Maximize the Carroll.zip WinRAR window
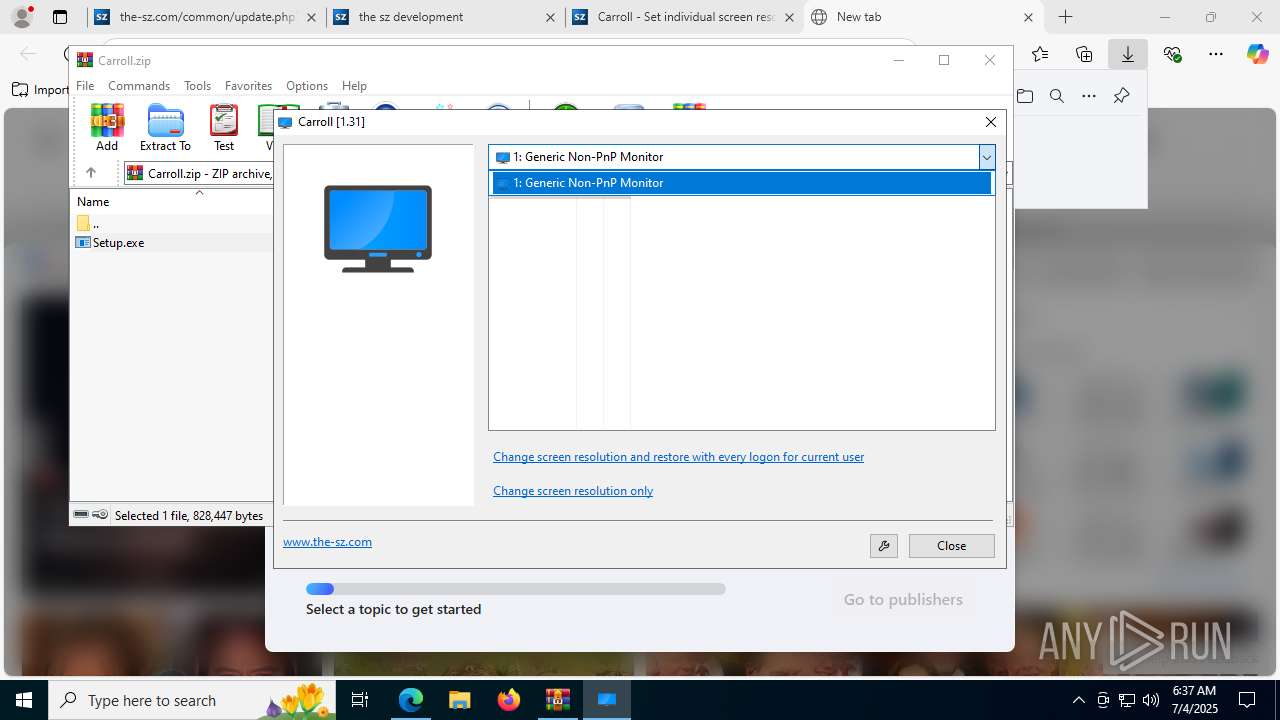This screenshot has width=1280, height=720. (x=943, y=60)
